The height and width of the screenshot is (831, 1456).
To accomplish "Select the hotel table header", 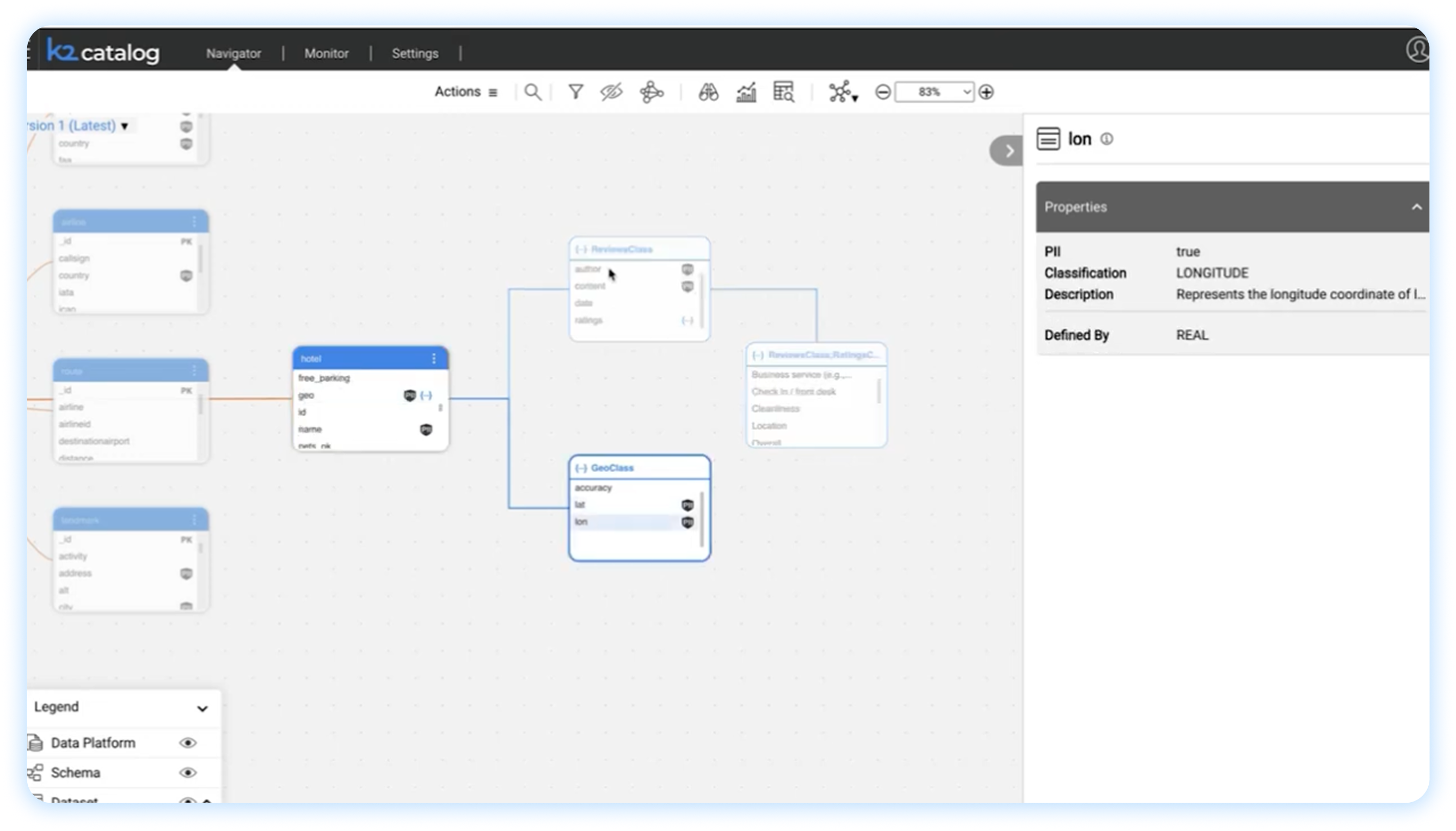I will [x=370, y=358].
